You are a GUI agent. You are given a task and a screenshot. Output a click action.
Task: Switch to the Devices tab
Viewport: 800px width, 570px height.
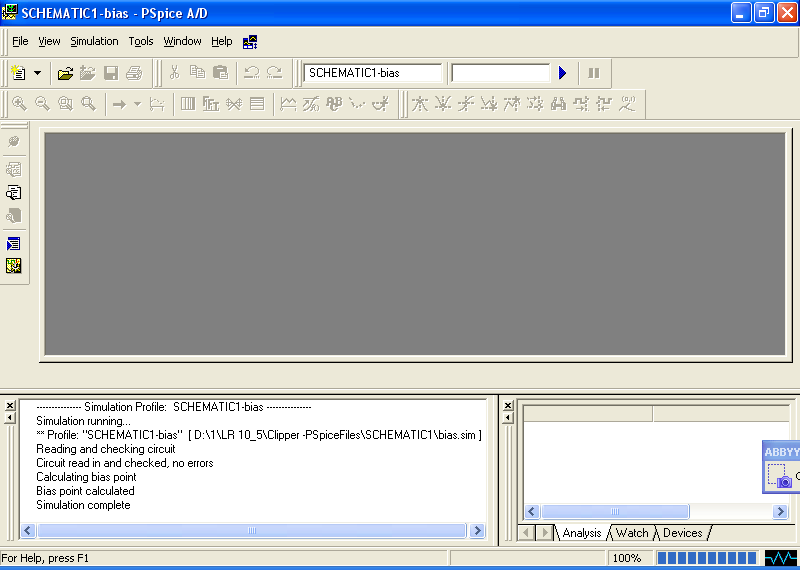pyautogui.click(x=683, y=533)
